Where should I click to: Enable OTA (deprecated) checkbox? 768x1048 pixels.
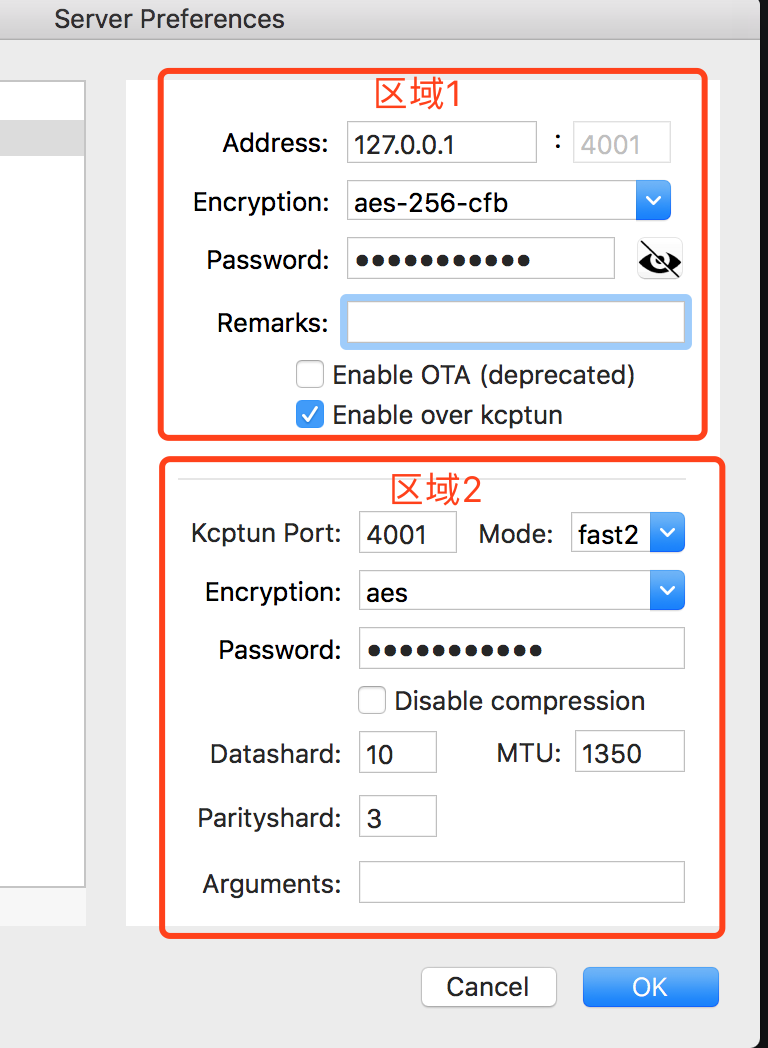310,374
